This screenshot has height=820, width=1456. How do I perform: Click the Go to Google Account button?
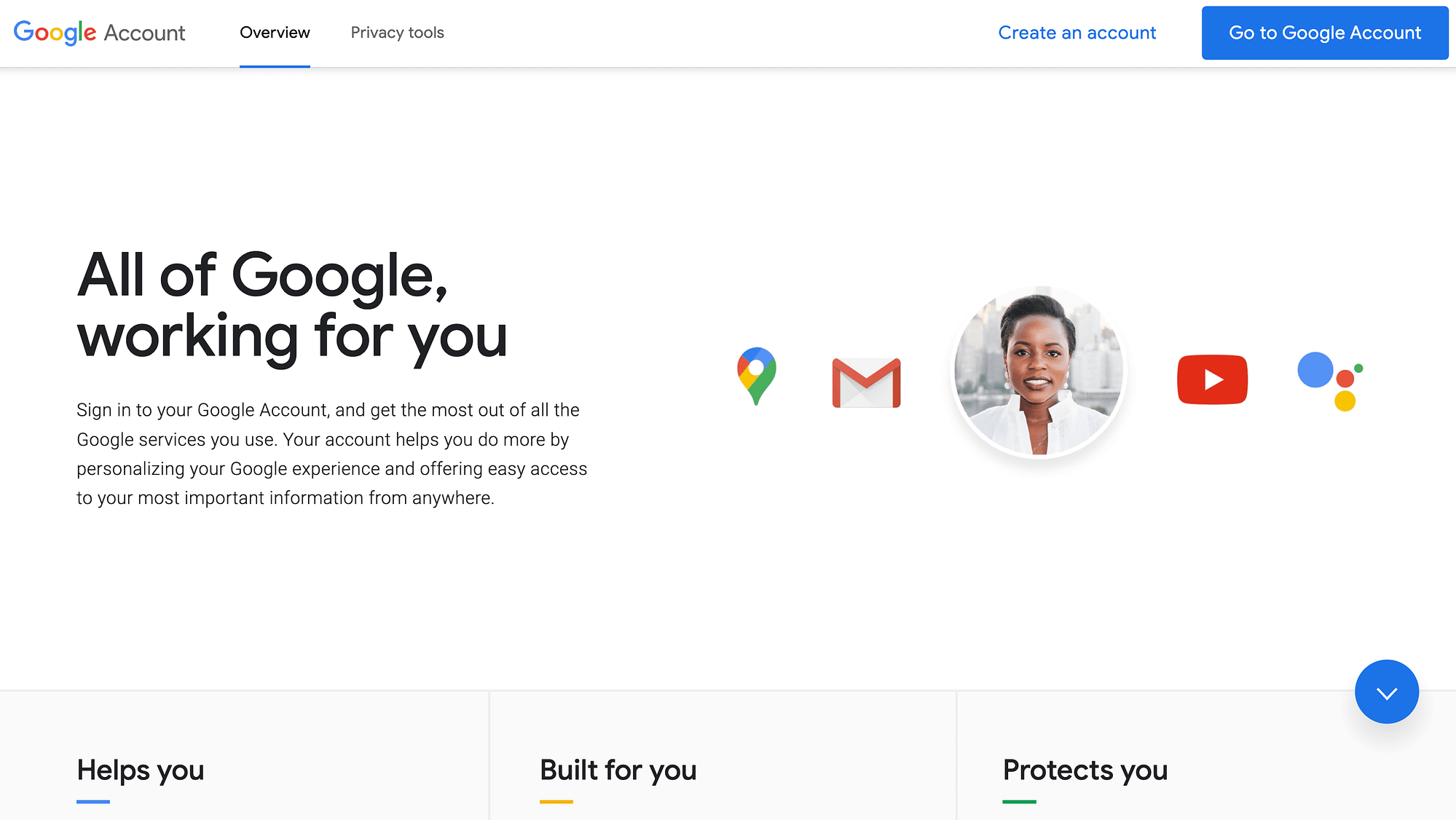tap(1325, 32)
